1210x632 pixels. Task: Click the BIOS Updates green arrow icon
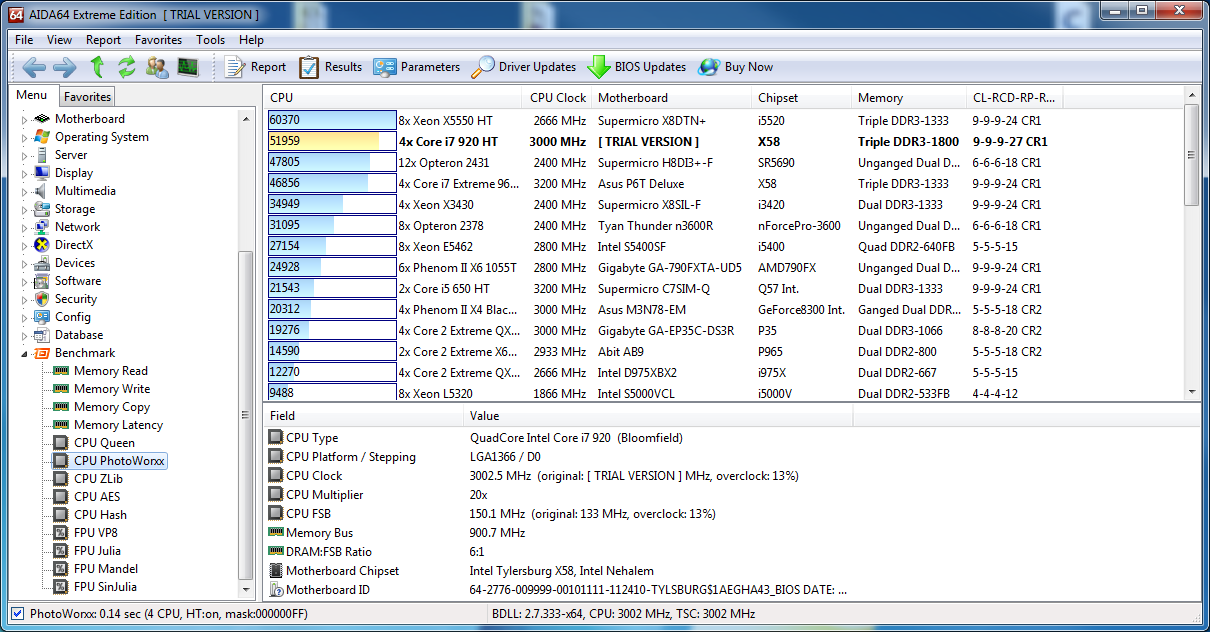(x=599, y=67)
